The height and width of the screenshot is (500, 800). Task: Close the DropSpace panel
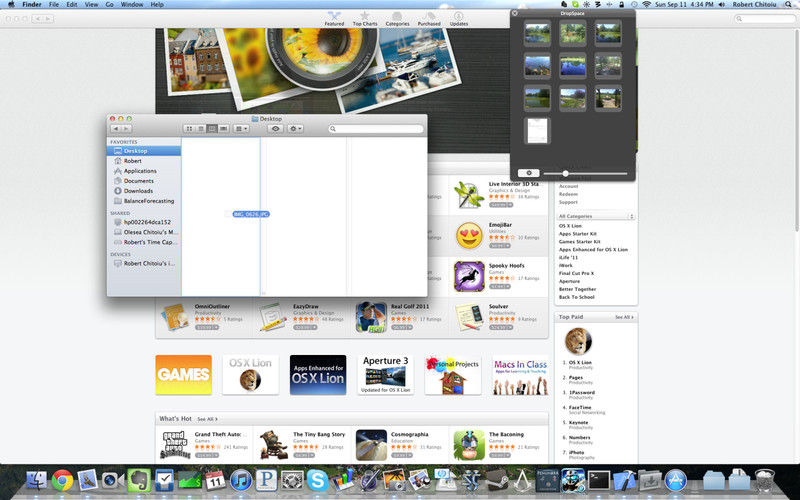(x=515, y=13)
